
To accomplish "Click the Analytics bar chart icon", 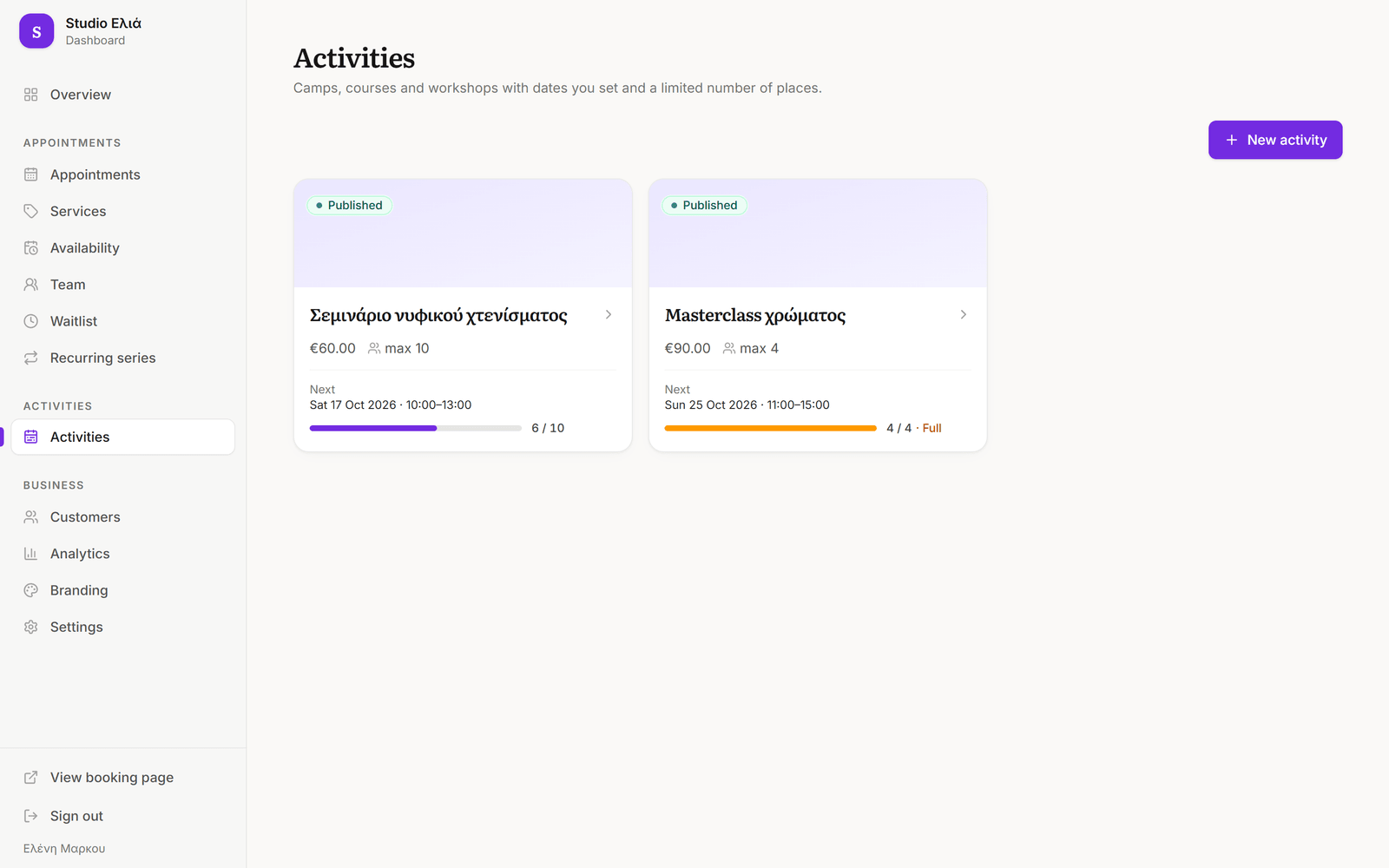I will (x=31, y=554).
